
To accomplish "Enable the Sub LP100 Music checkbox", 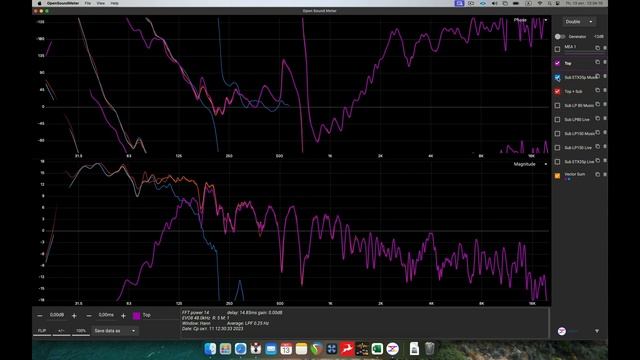I will [x=557, y=133].
